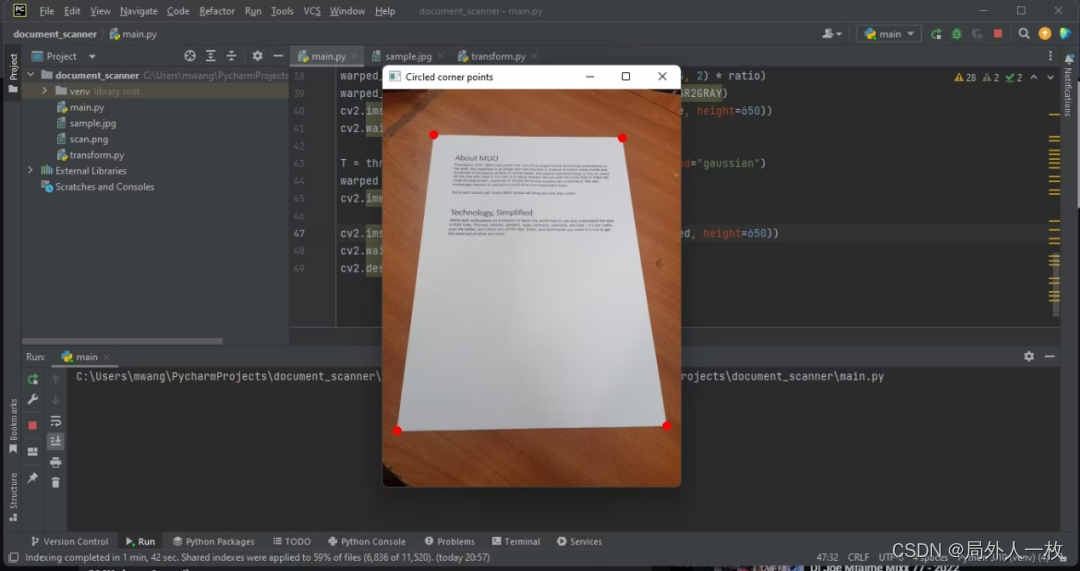Image resolution: width=1080 pixels, height=571 pixels.
Task: Click the Select Opened File target icon
Action: [x=190, y=56]
